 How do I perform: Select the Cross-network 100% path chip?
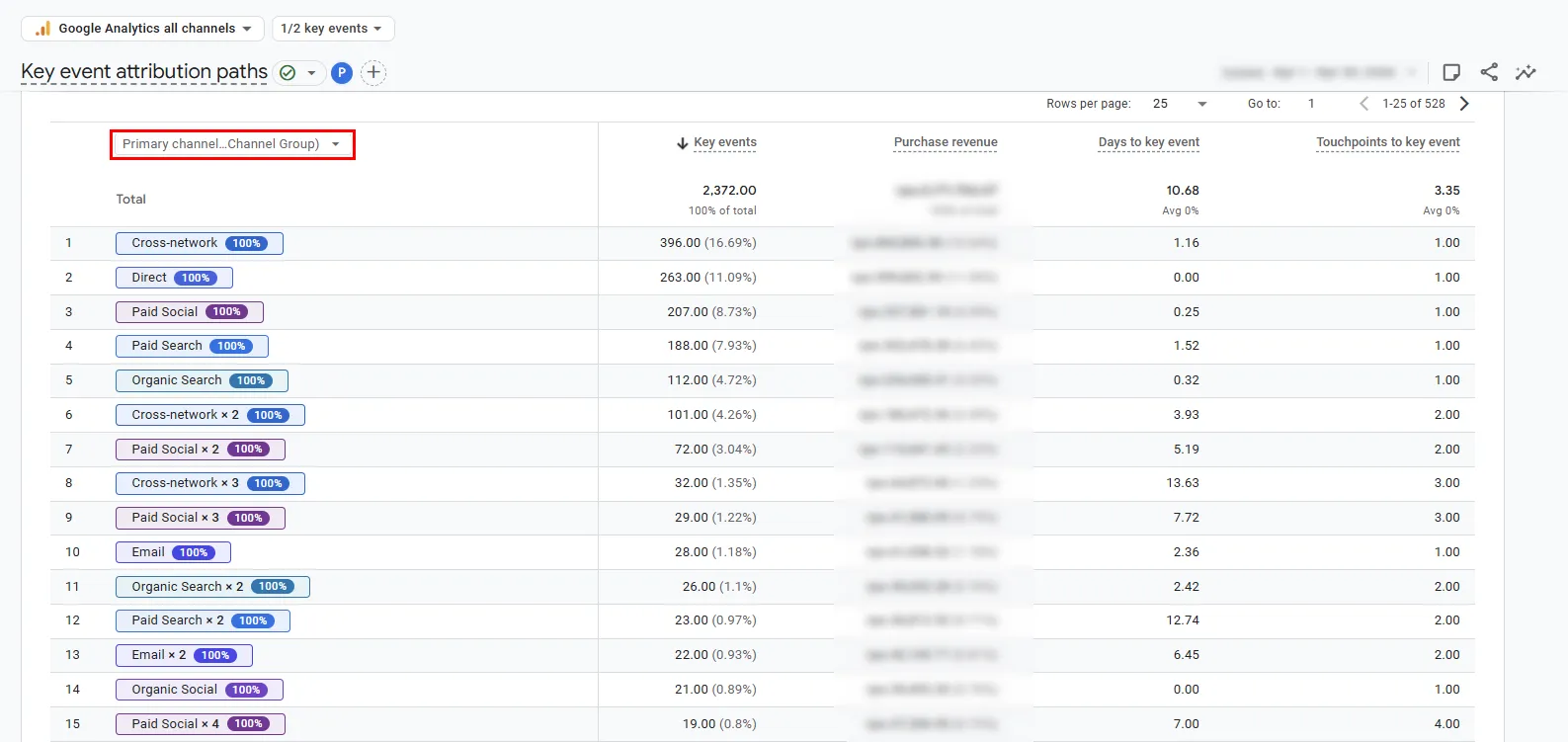pos(200,243)
